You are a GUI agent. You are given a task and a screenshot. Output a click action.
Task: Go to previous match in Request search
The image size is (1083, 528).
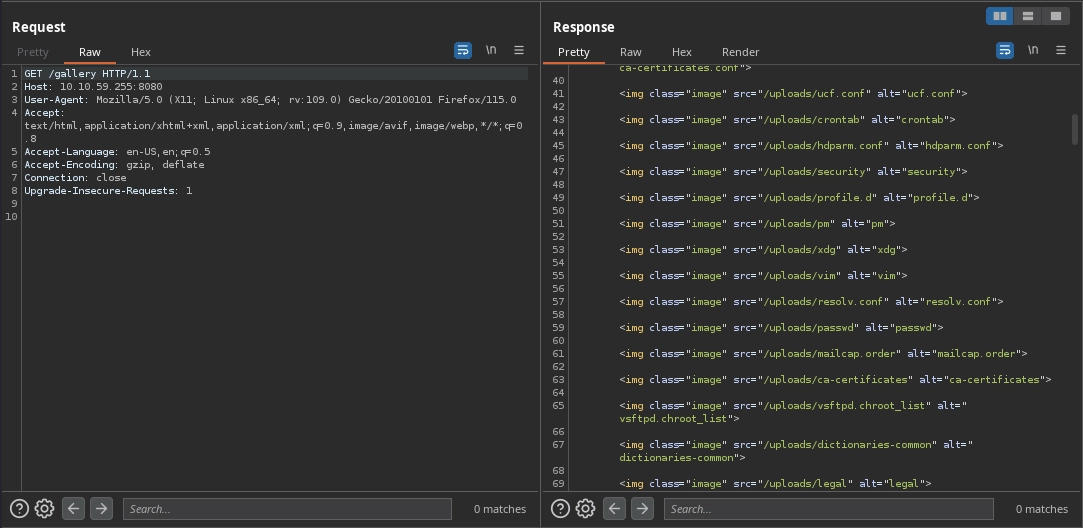tap(74, 509)
